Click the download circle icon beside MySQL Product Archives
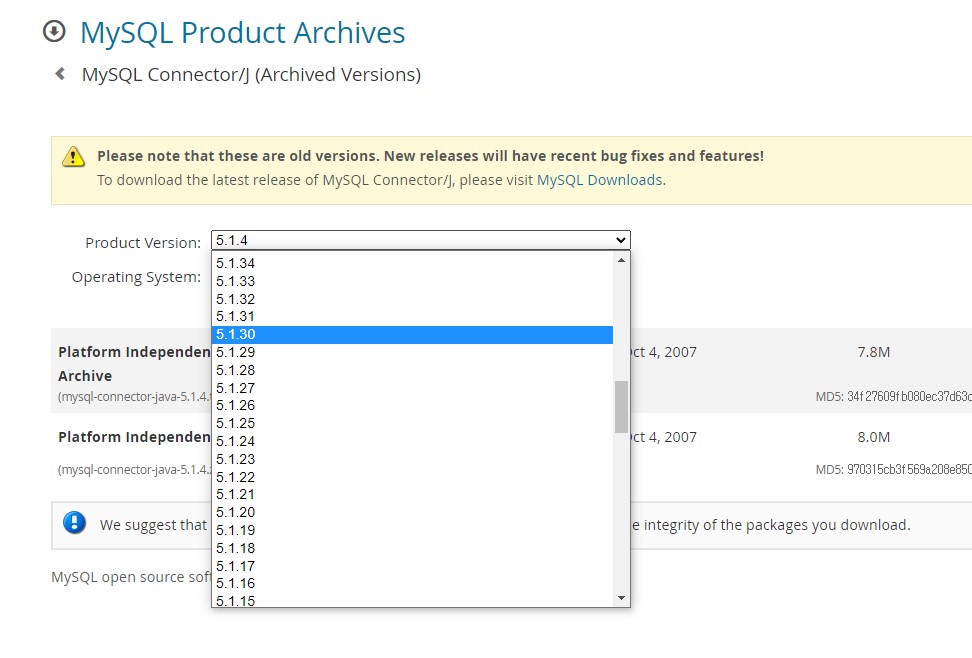972x658 pixels. click(54, 31)
